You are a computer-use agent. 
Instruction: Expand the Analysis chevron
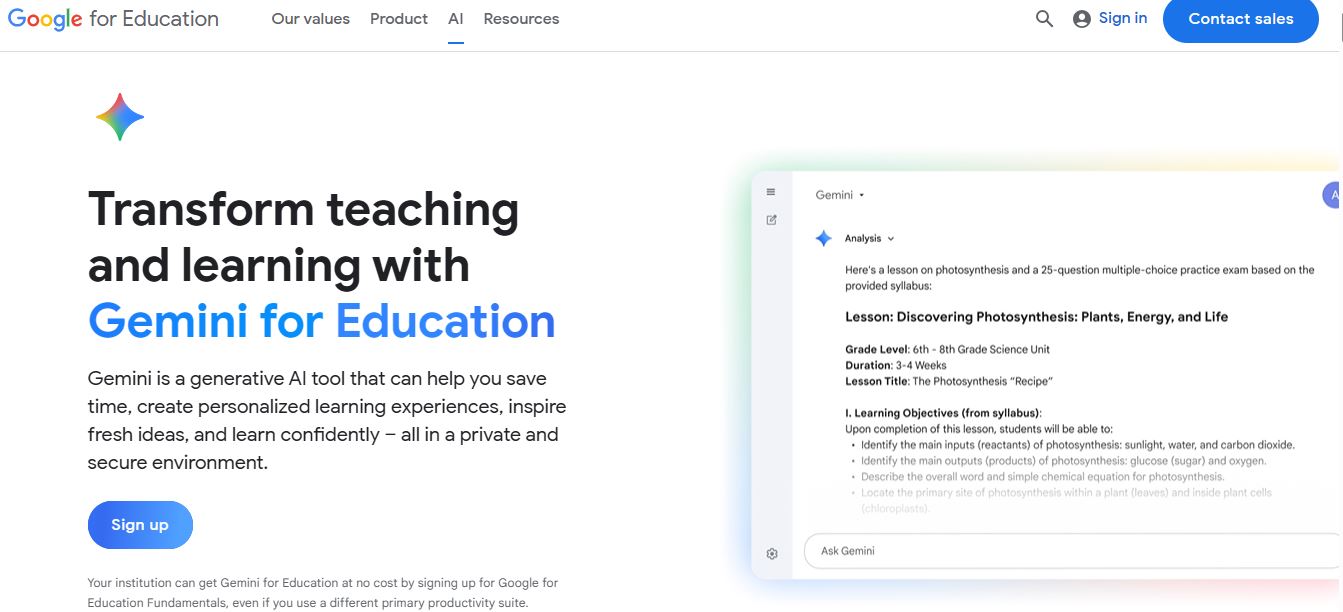point(891,239)
